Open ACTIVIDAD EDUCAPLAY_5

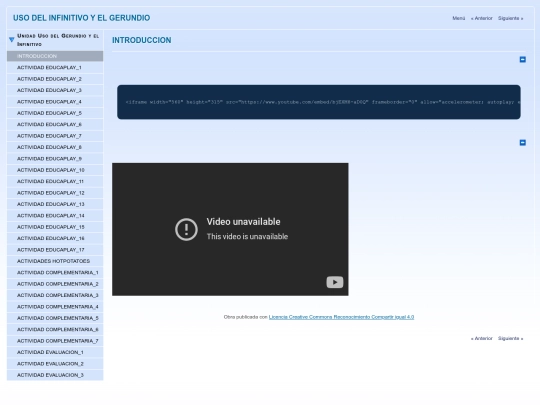click(55, 113)
